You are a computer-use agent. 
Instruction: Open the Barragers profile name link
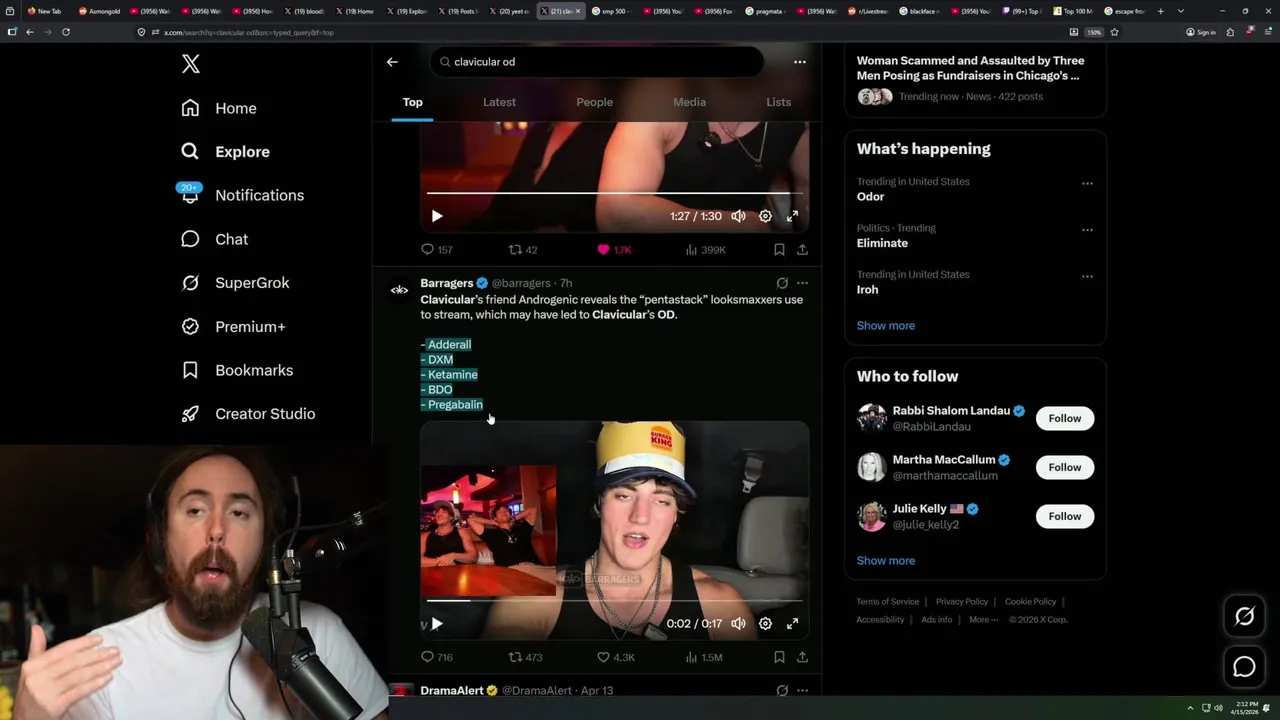coord(446,283)
